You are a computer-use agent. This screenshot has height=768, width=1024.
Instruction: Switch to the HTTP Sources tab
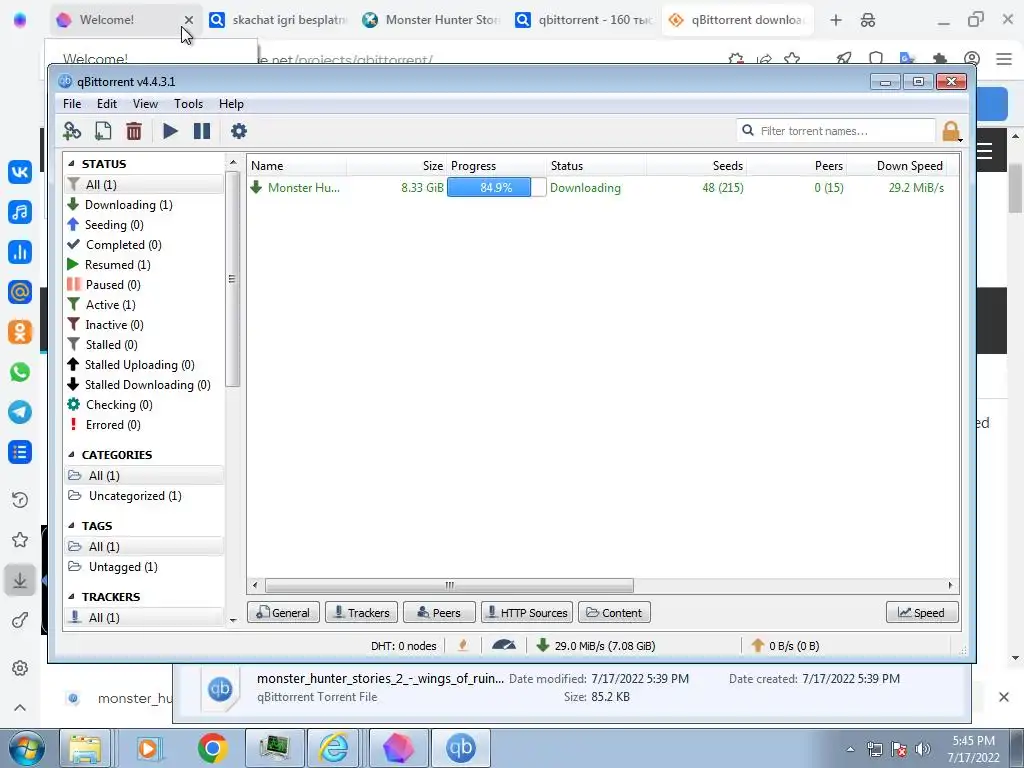pyautogui.click(x=527, y=613)
